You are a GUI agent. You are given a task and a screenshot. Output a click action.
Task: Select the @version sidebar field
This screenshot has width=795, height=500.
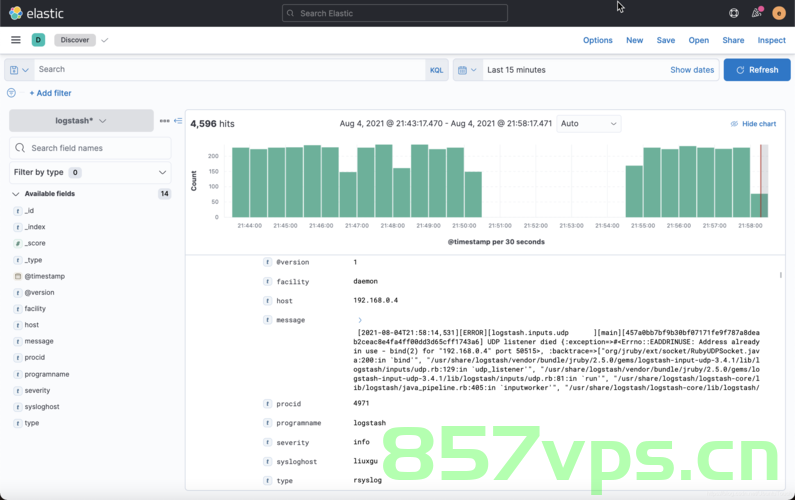pyautogui.click(x=39, y=293)
